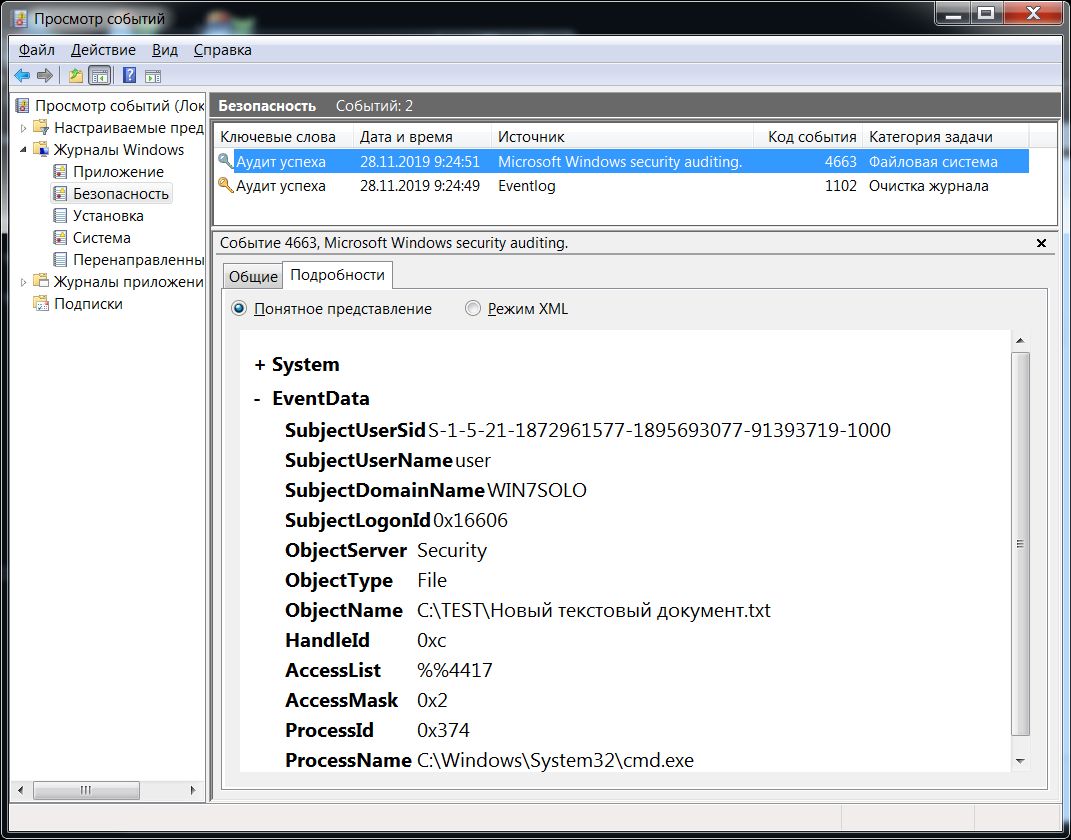
Task: Click the SubjectUserSid value S-1-5-21-...
Action: (x=659, y=430)
